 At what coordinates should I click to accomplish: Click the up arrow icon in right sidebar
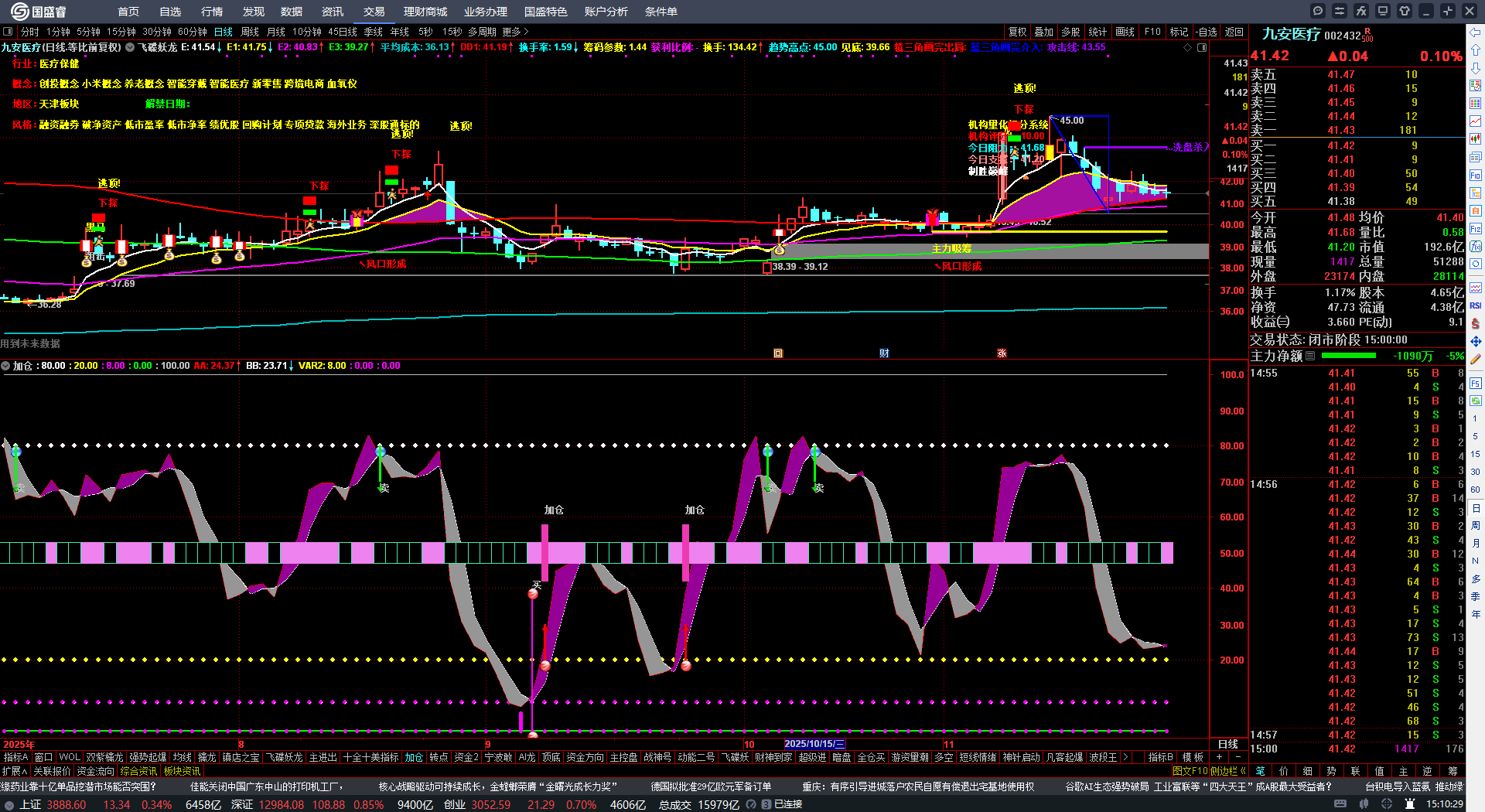[x=1476, y=50]
